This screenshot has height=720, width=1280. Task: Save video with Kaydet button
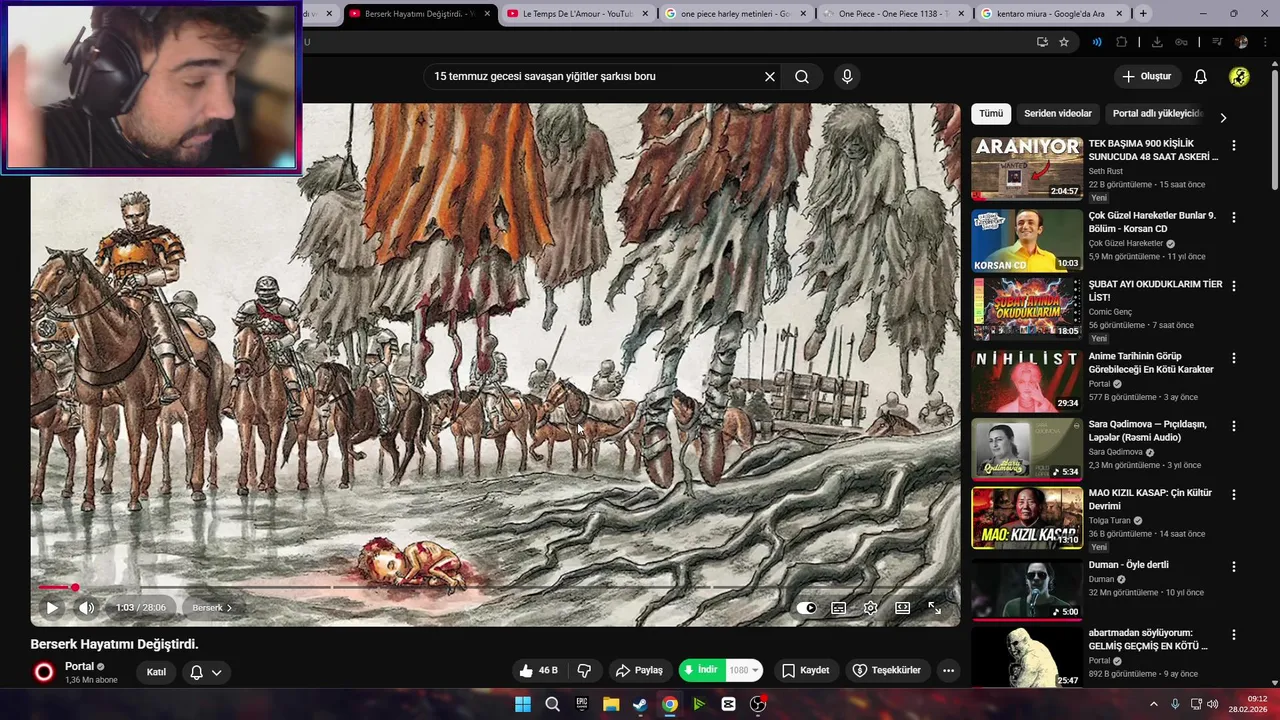click(805, 670)
